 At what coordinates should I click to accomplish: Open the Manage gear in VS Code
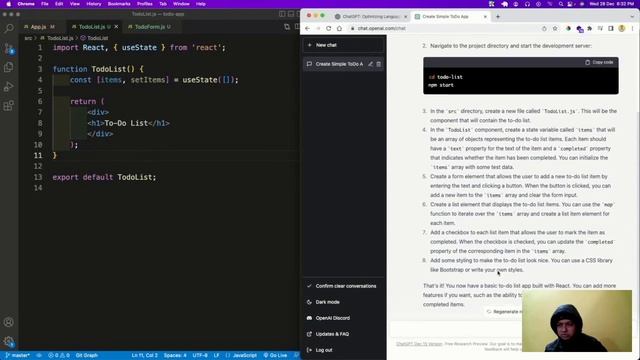click(9, 342)
